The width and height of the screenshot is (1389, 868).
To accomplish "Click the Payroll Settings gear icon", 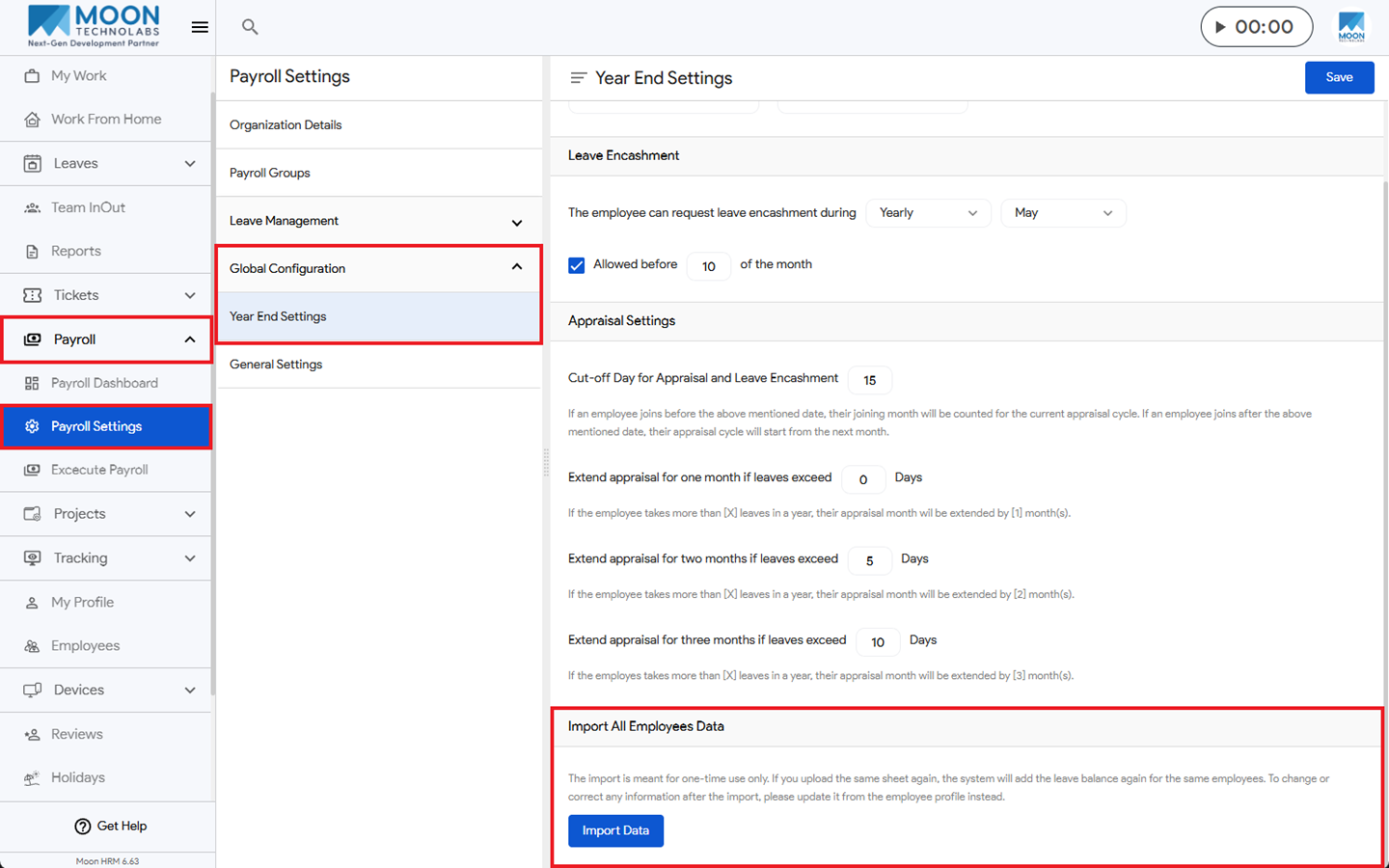I will tap(32, 426).
